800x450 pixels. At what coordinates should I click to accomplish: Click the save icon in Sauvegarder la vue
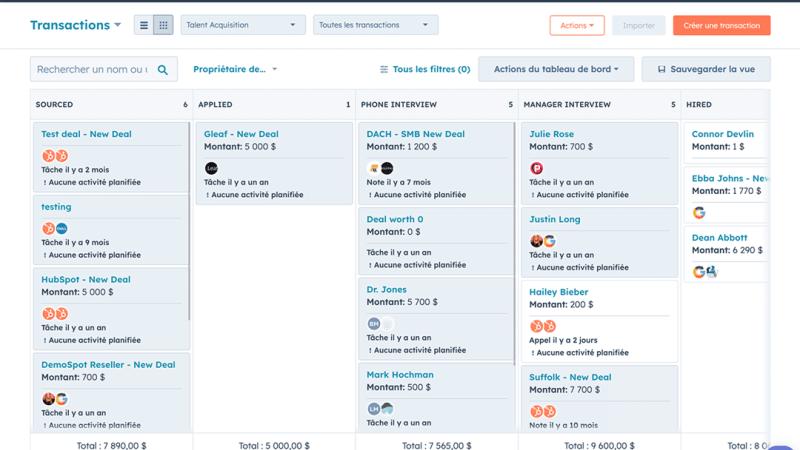662,69
